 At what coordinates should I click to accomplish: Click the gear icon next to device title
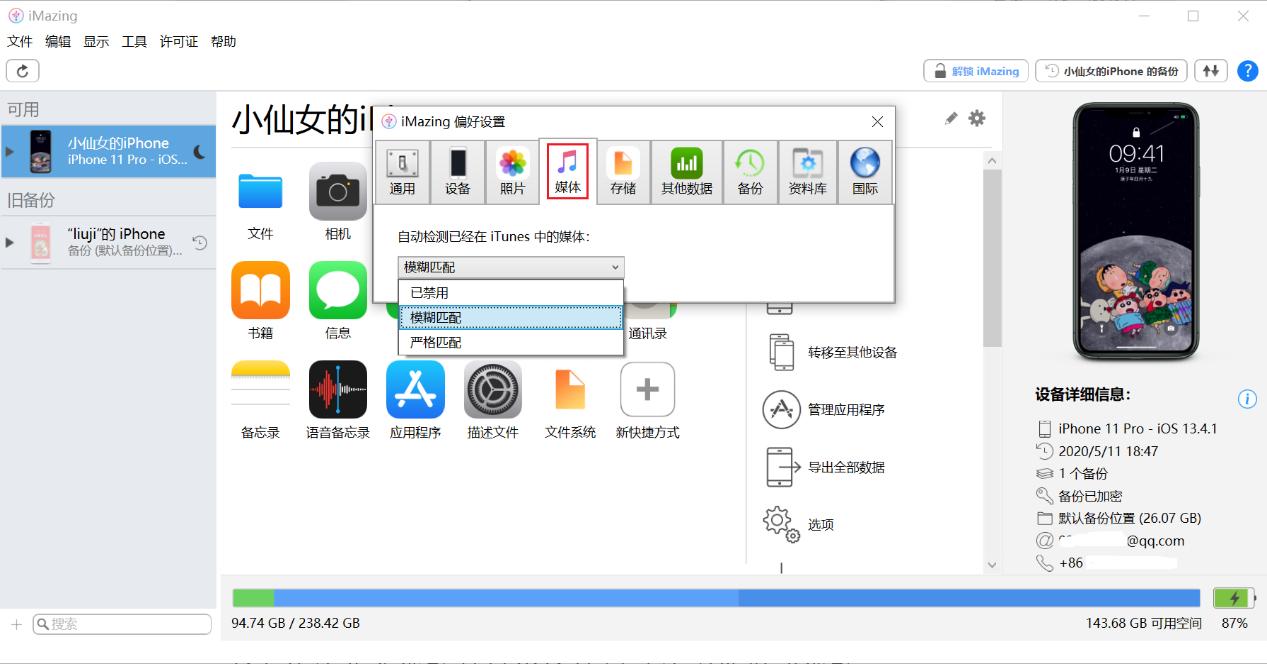[x=976, y=119]
